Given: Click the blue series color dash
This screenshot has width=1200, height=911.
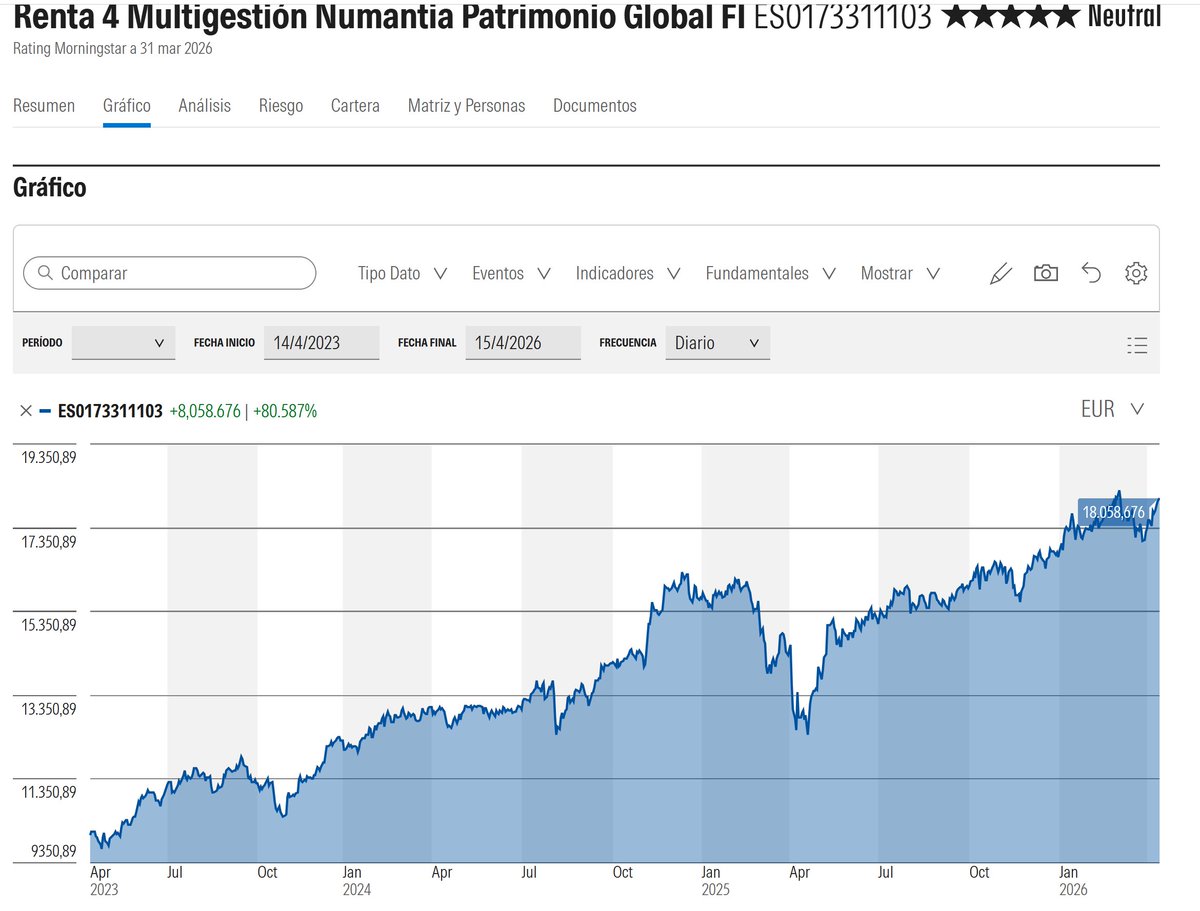Looking at the screenshot, I should [x=45, y=411].
